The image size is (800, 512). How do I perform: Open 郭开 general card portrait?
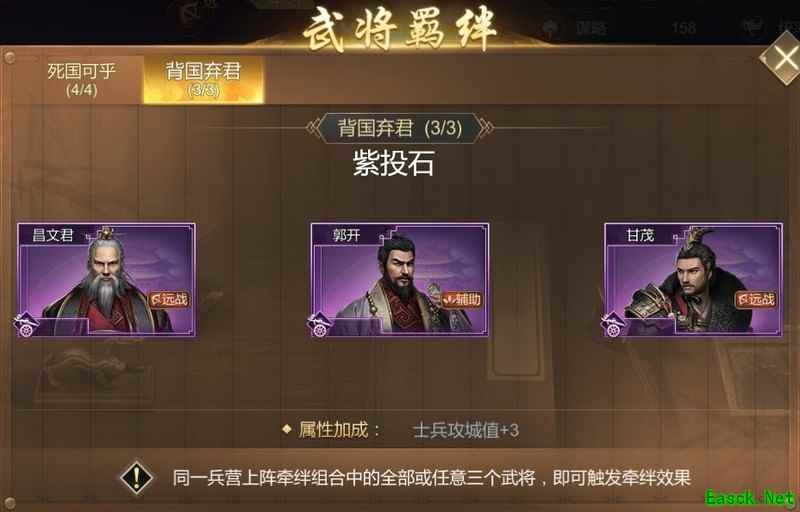(x=400, y=279)
